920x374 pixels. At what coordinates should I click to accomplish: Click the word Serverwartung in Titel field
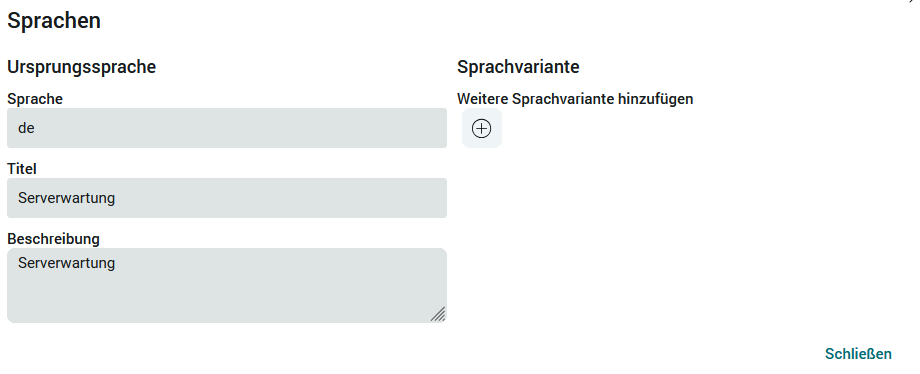(66, 198)
